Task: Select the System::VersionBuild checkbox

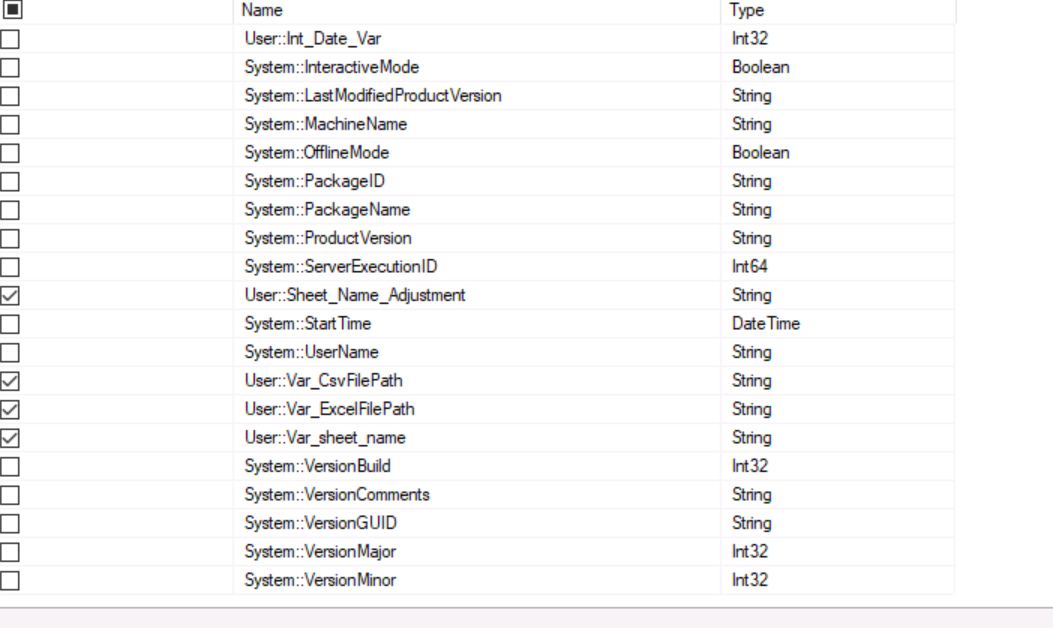Action: (x=11, y=466)
